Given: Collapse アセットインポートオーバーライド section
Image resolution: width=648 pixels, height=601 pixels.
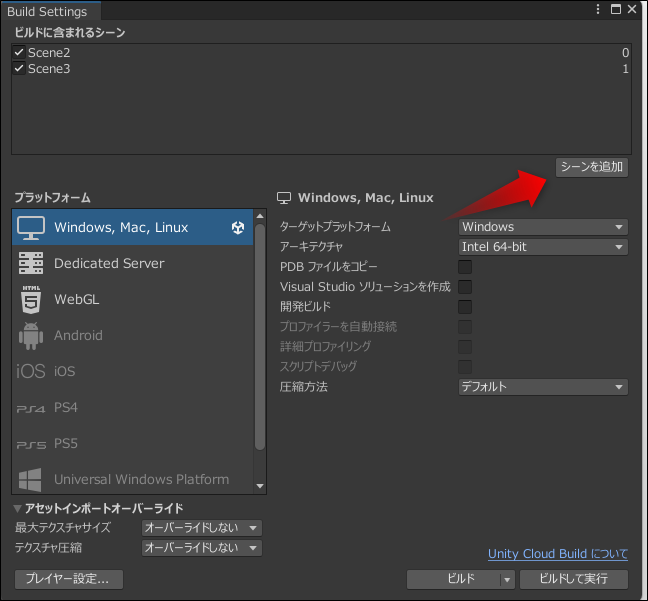Looking at the screenshot, I should coord(17,508).
